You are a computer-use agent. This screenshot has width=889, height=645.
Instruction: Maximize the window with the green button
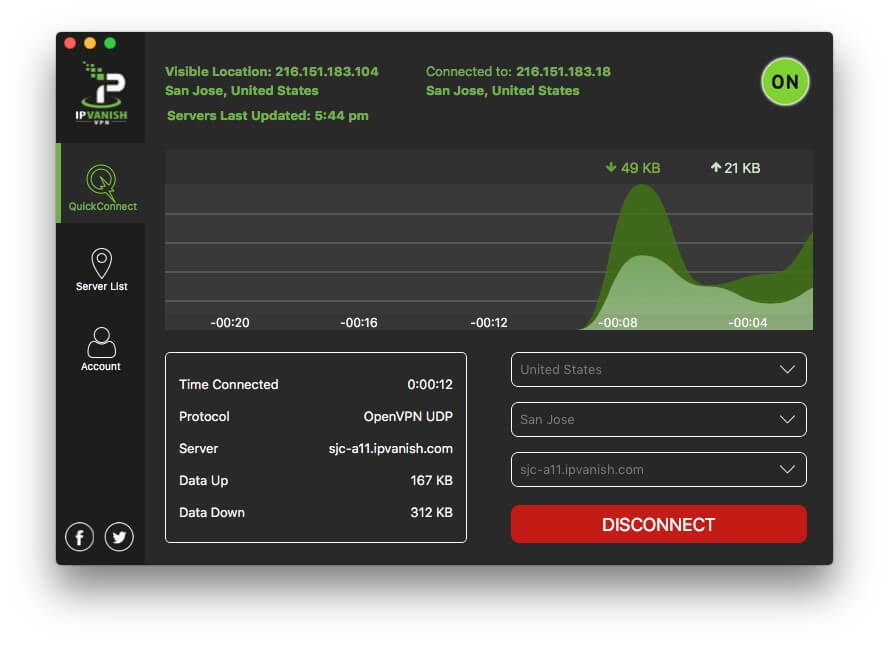tap(110, 43)
